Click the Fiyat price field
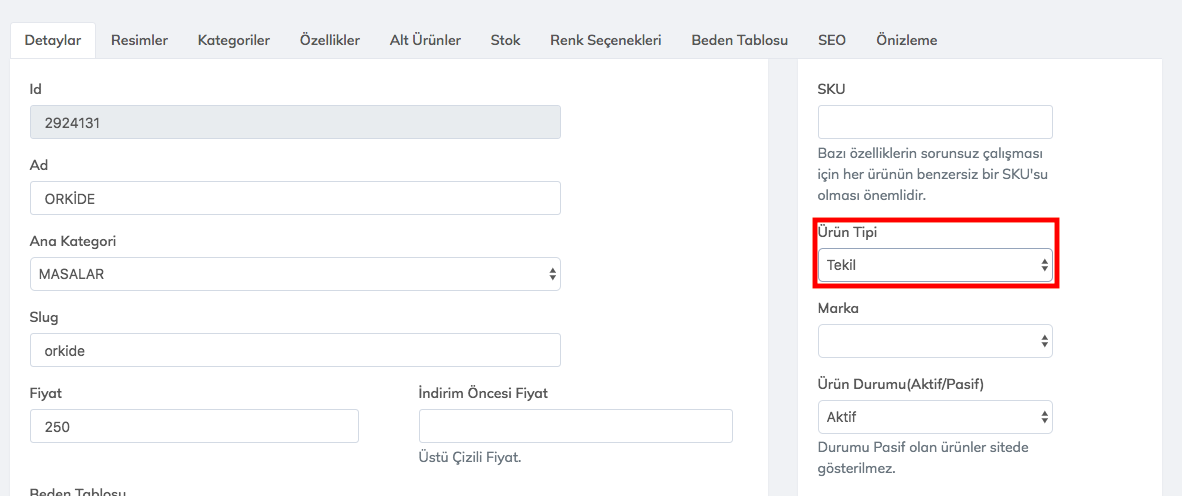Screen dimensions: 1182x496 (194, 426)
